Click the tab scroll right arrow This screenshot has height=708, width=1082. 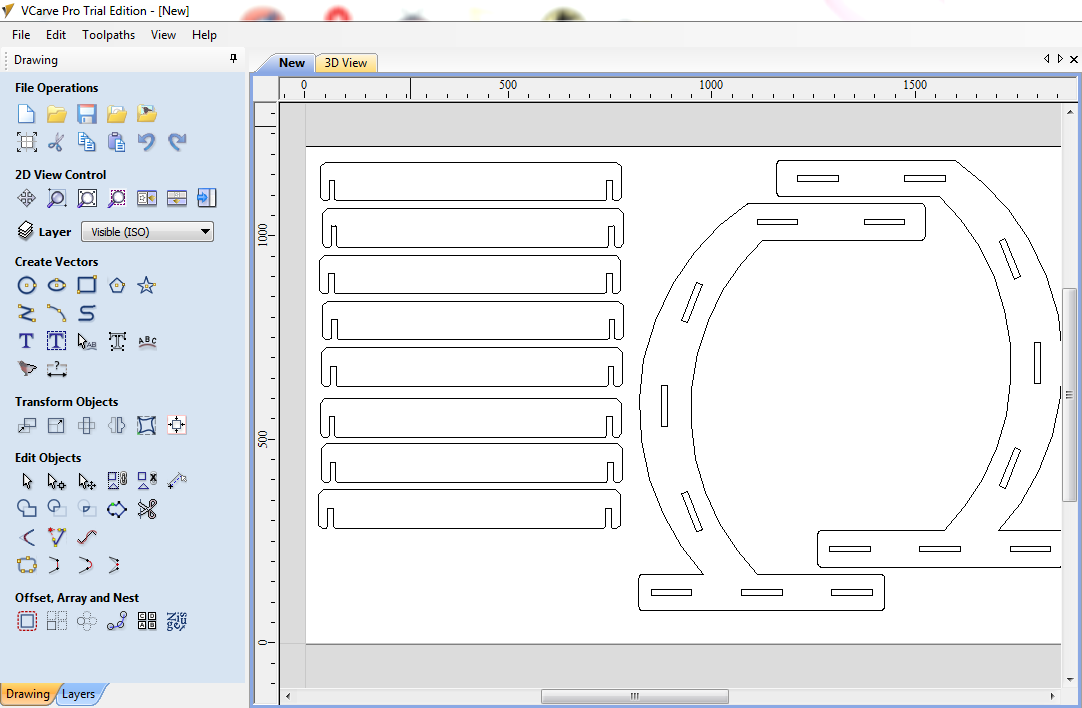point(1060,59)
